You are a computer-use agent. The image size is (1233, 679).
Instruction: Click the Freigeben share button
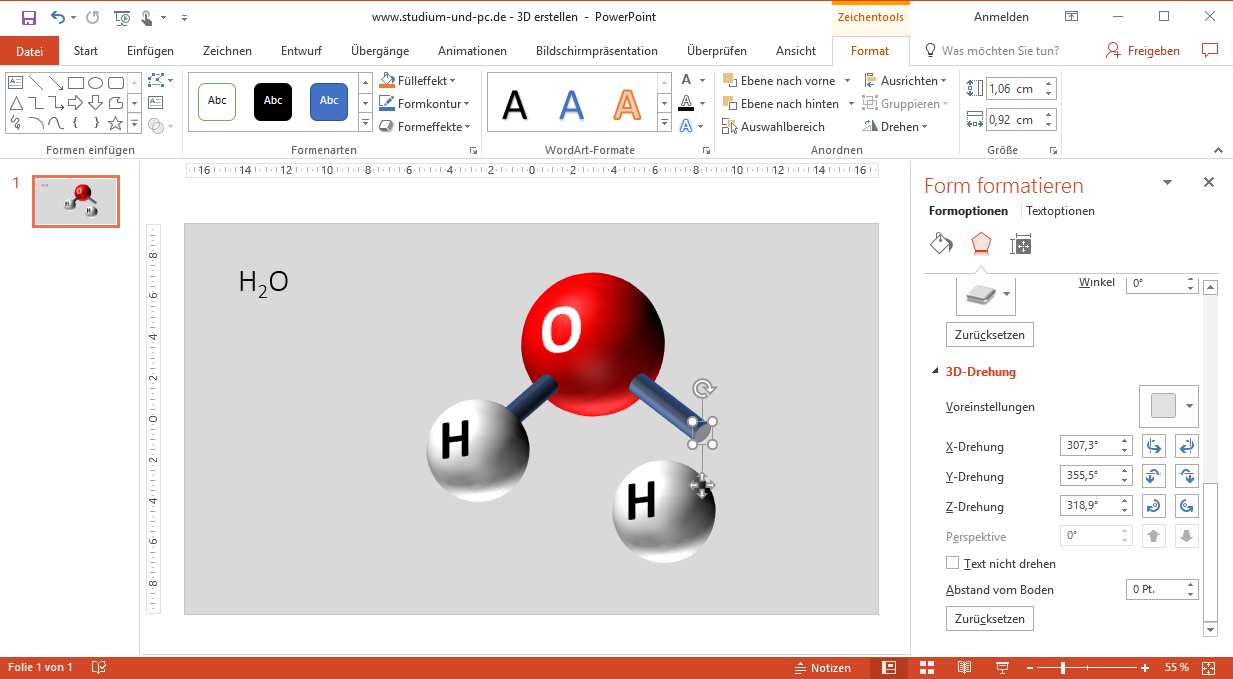coord(1143,51)
